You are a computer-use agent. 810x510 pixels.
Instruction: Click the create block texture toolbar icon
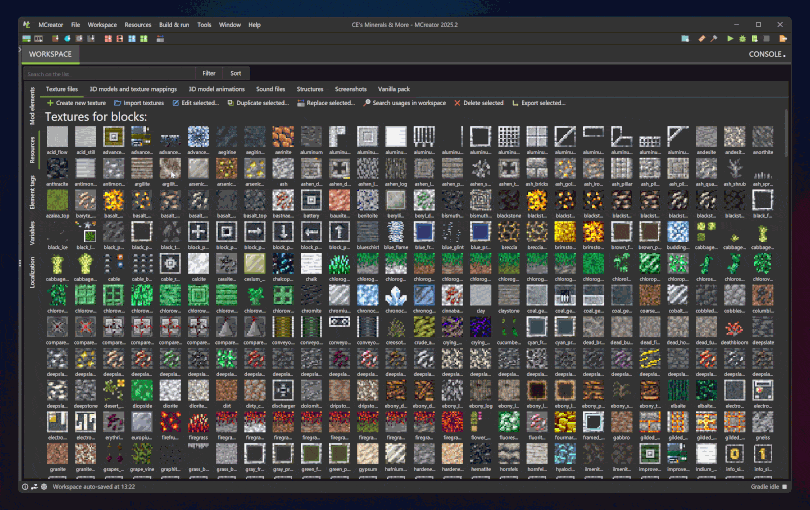tap(55, 39)
